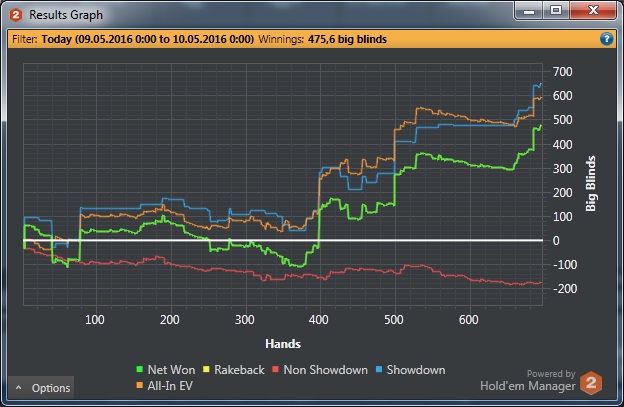The height and width of the screenshot is (407, 624).
Task: Click the Winnings 475,6 big blinds text
Action: (x=323, y=39)
